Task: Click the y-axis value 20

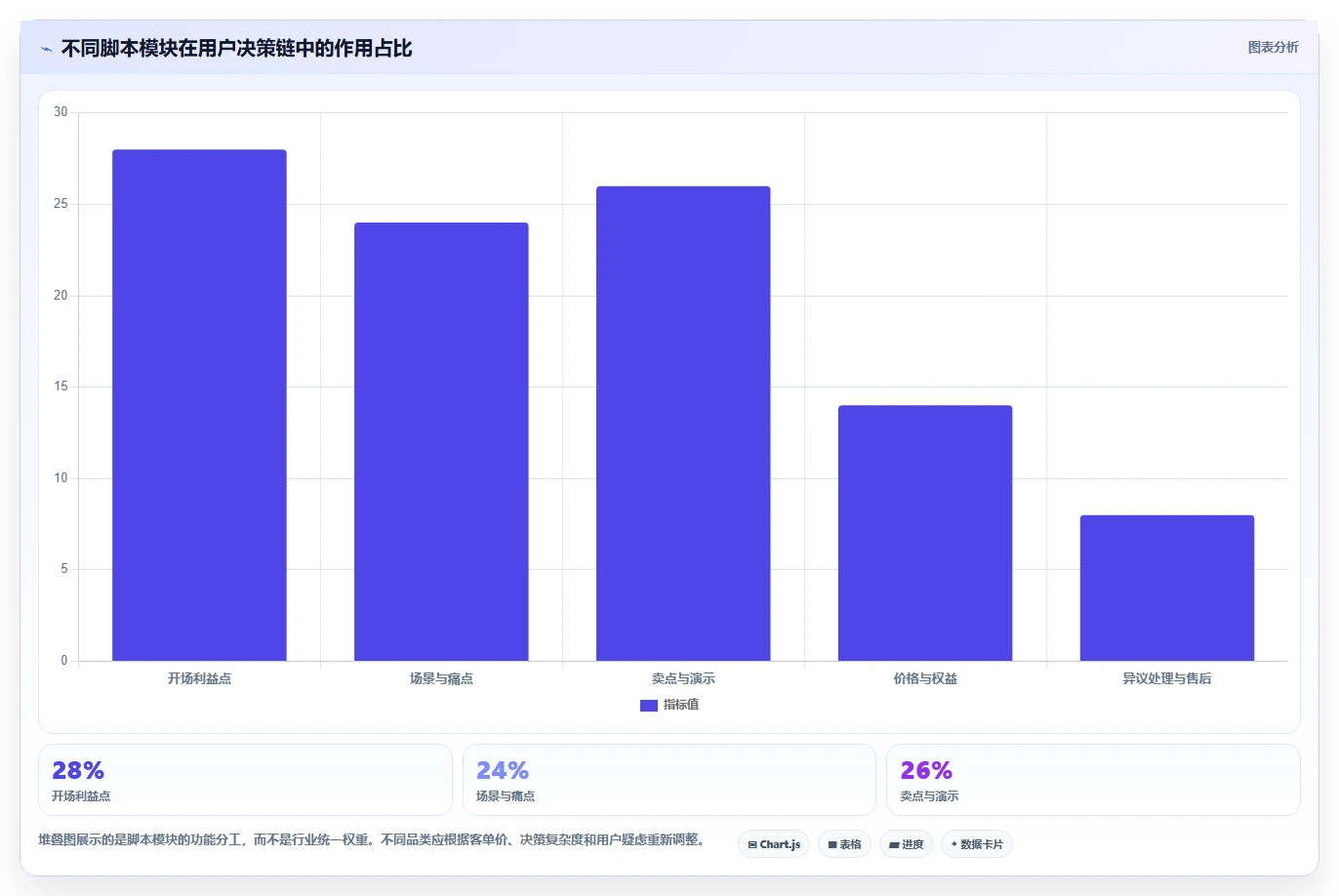Action: click(x=61, y=296)
